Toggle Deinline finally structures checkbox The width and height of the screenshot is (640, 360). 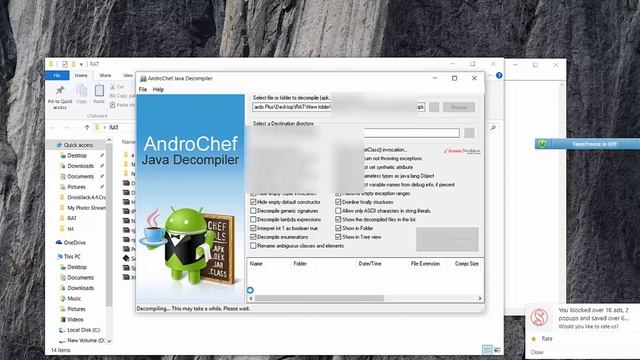(338, 202)
